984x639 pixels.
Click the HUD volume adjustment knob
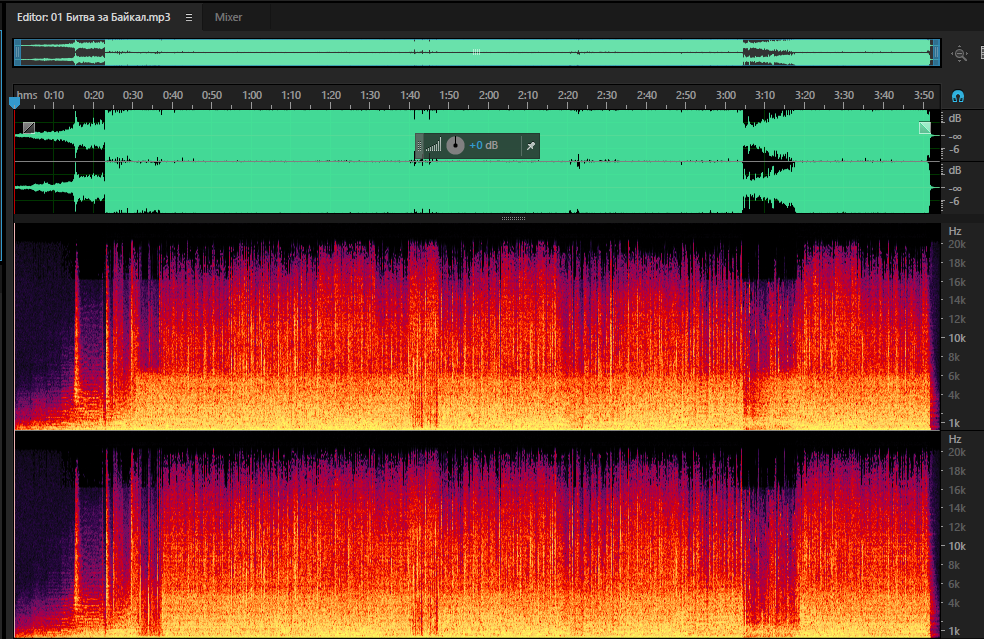pyautogui.click(x=455, y=146)
